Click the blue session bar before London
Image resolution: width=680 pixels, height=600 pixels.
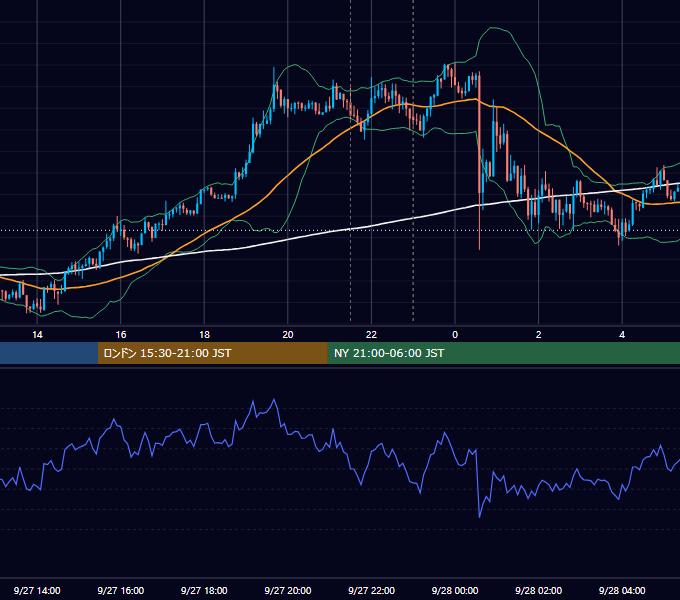click(49, 353)
